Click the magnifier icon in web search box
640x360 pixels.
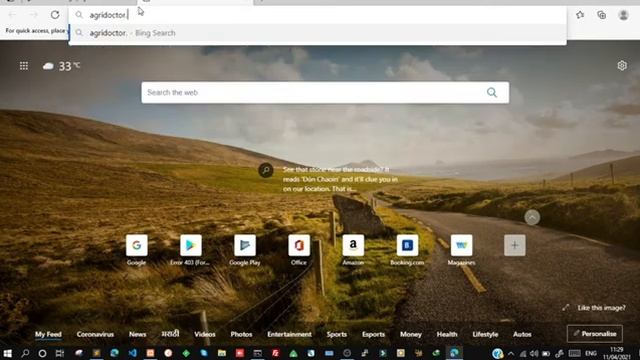pos(492,92)
